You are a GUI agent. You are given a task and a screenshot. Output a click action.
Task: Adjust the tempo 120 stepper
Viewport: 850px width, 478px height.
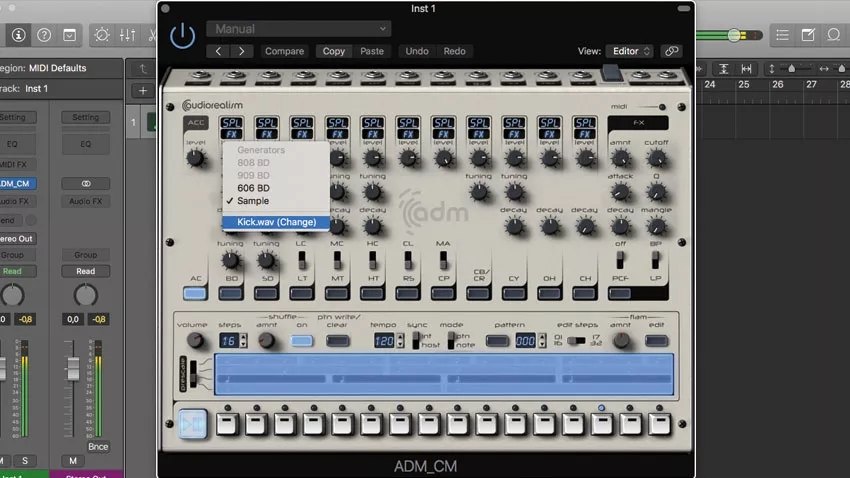coord(400,341)
